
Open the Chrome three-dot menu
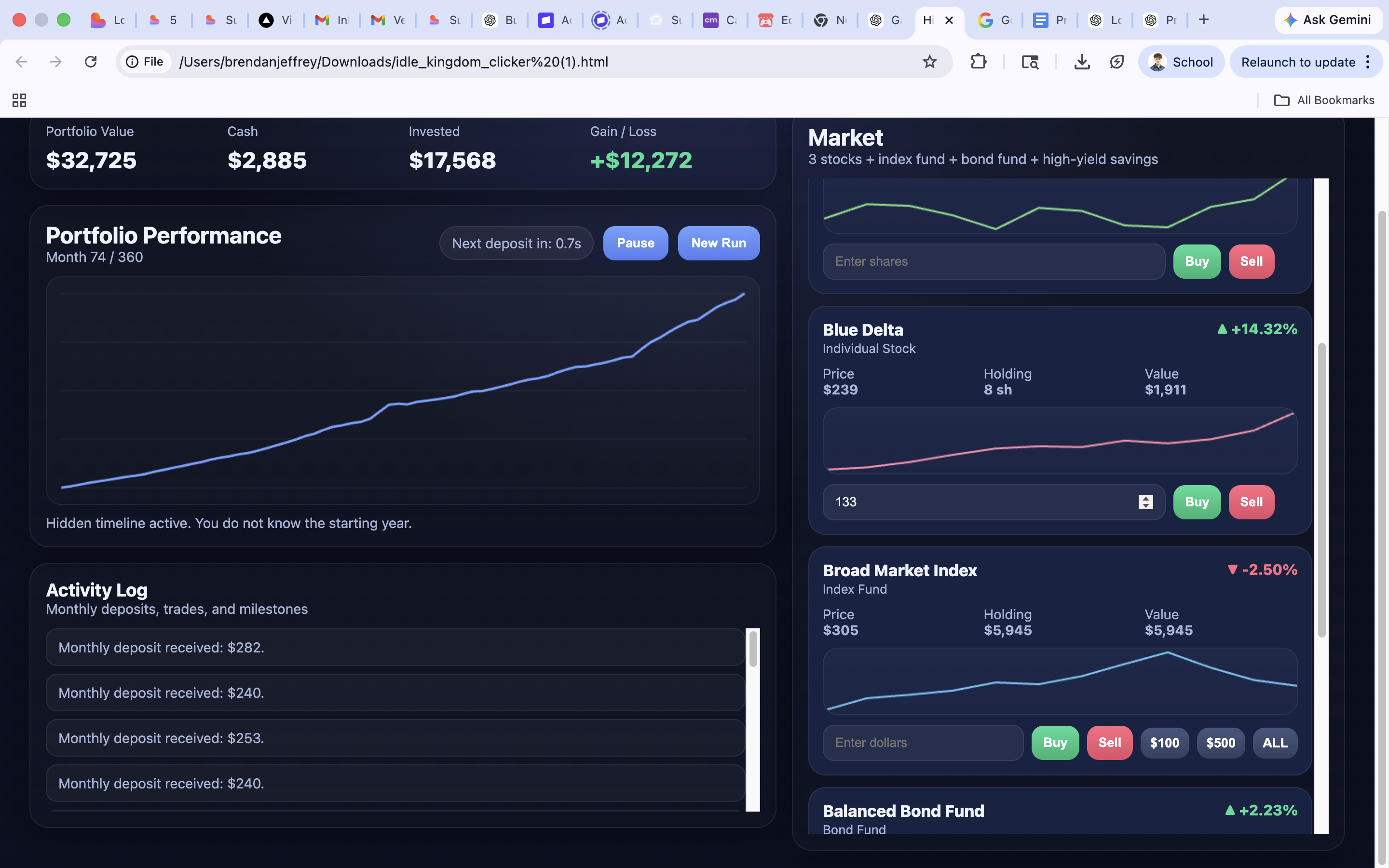1368,61
